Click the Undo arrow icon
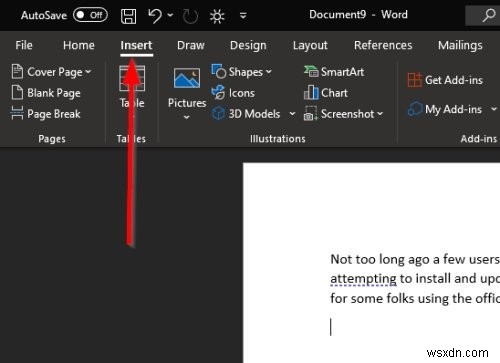 155,16
